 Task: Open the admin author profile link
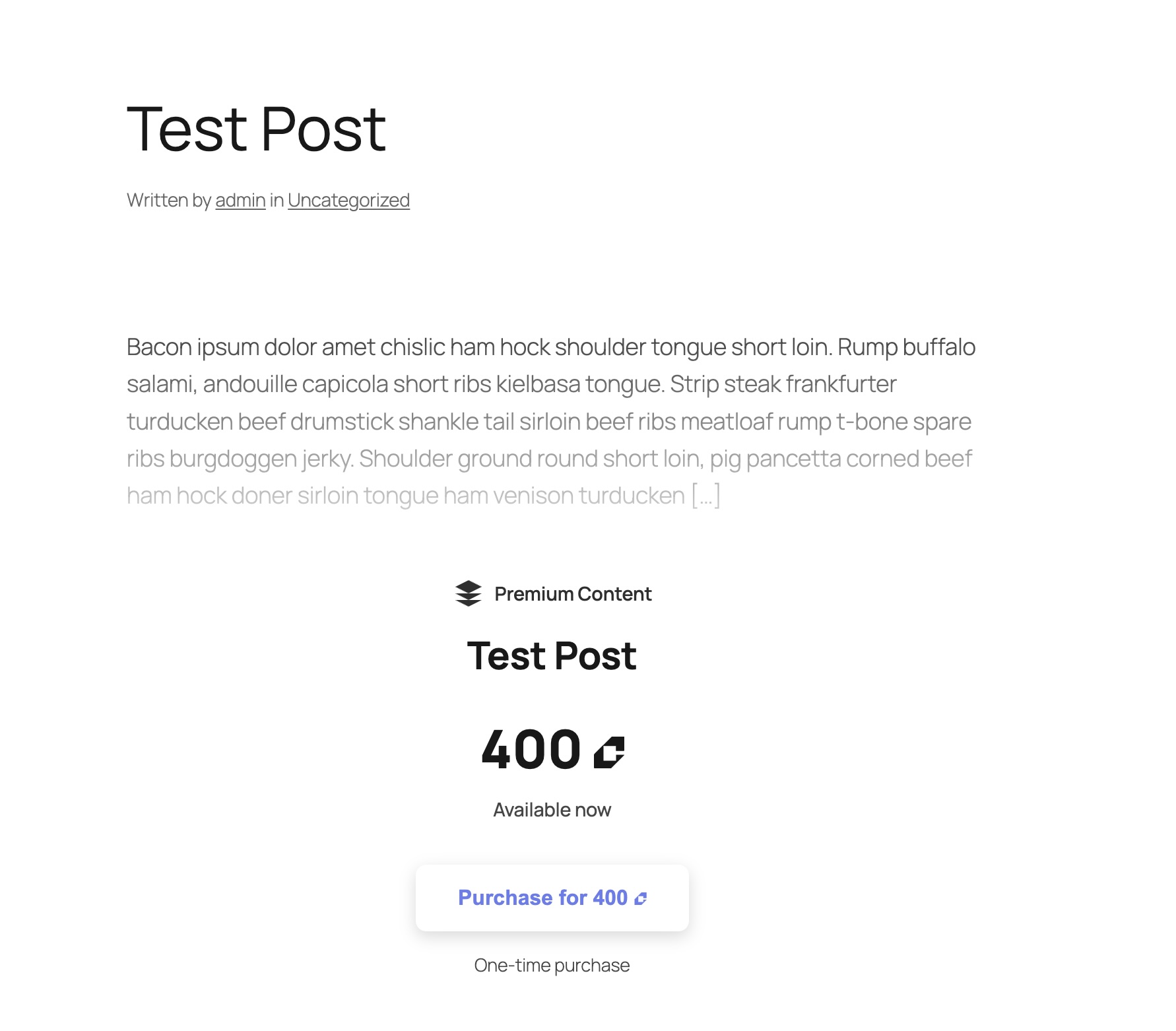(x=240, y=199)
